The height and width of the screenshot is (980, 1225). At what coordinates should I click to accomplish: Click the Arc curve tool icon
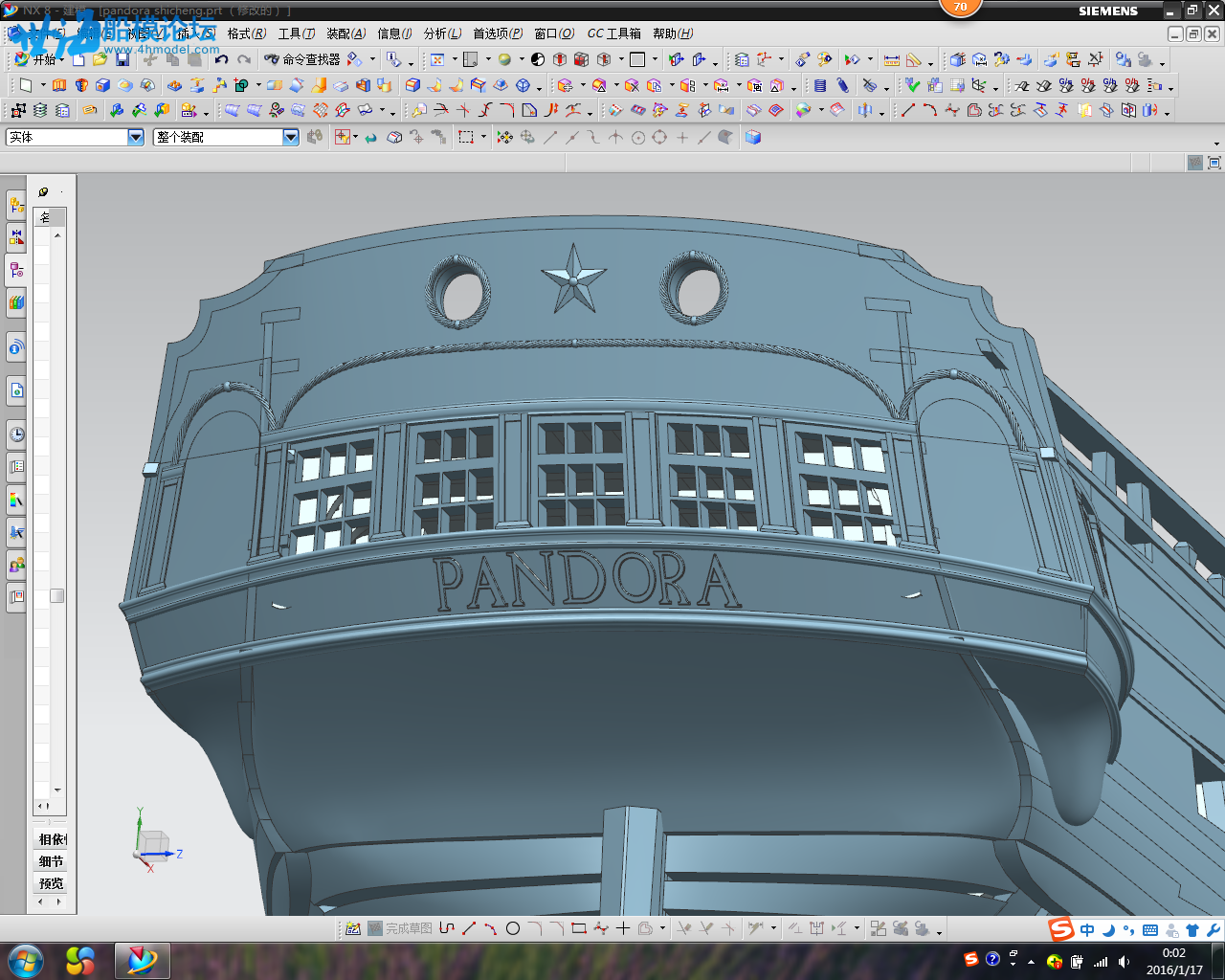click(x=929, y=110)
